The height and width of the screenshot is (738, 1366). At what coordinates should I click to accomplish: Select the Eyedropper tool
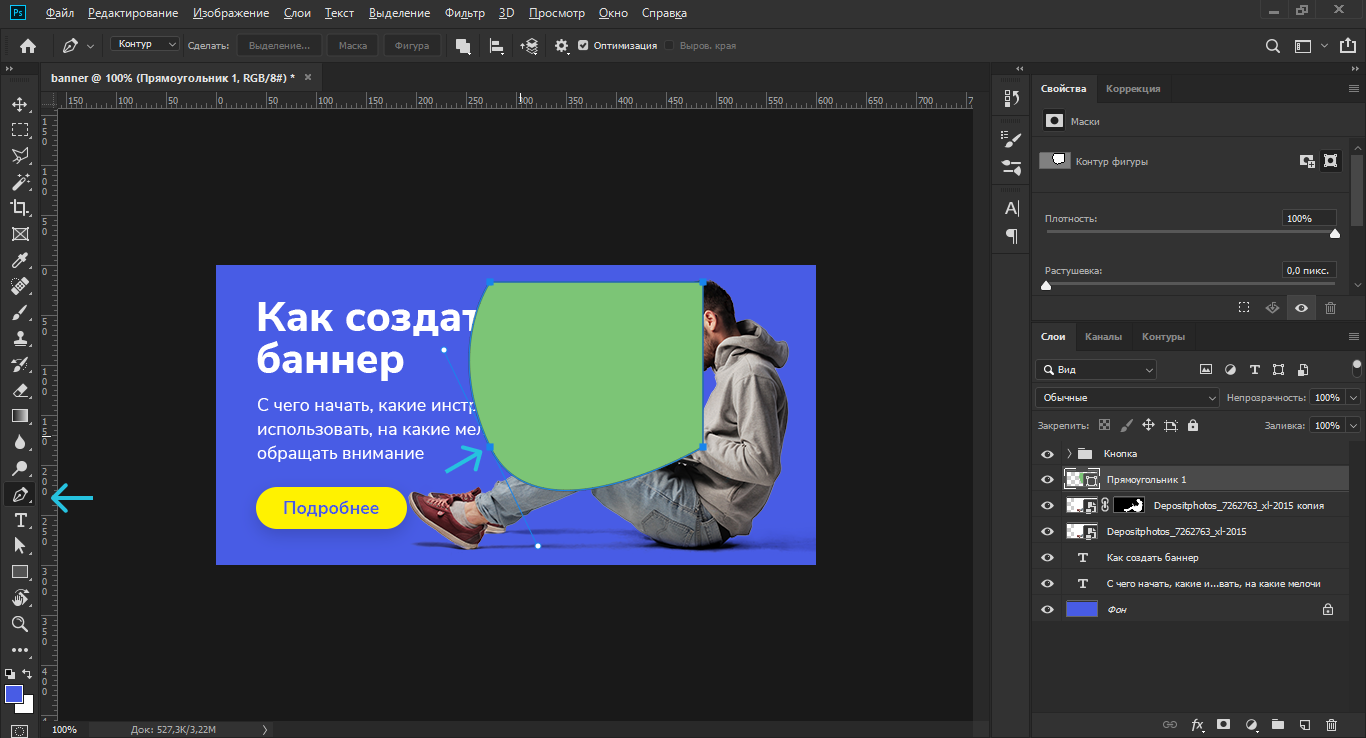[x=20, y=260]
